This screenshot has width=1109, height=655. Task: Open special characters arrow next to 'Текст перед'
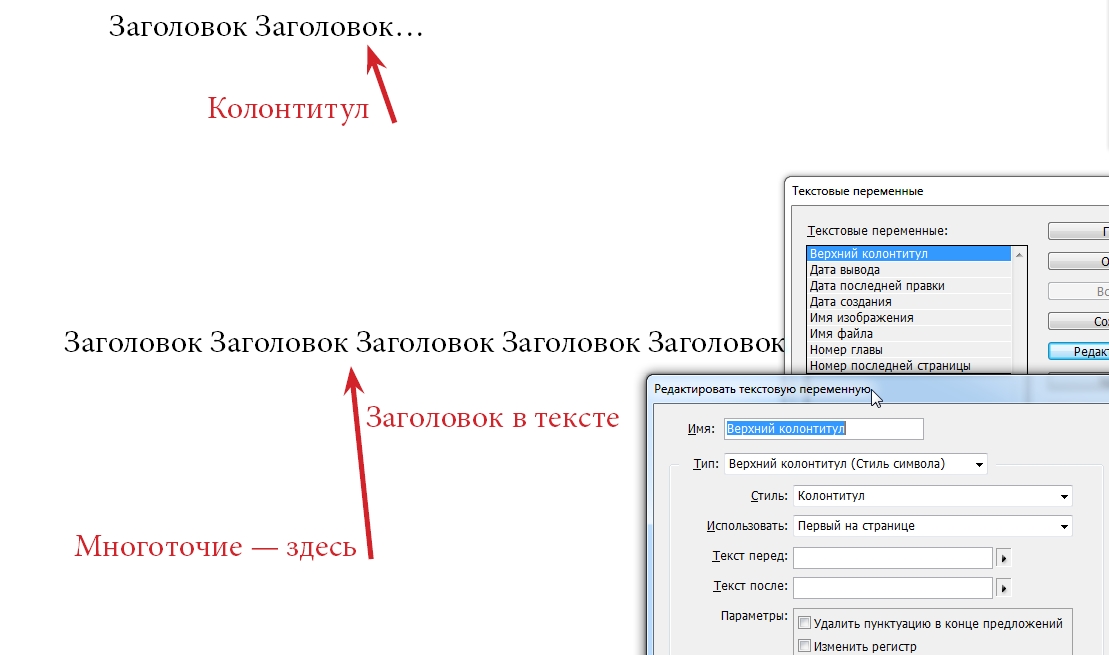[x=1004, y=558]
